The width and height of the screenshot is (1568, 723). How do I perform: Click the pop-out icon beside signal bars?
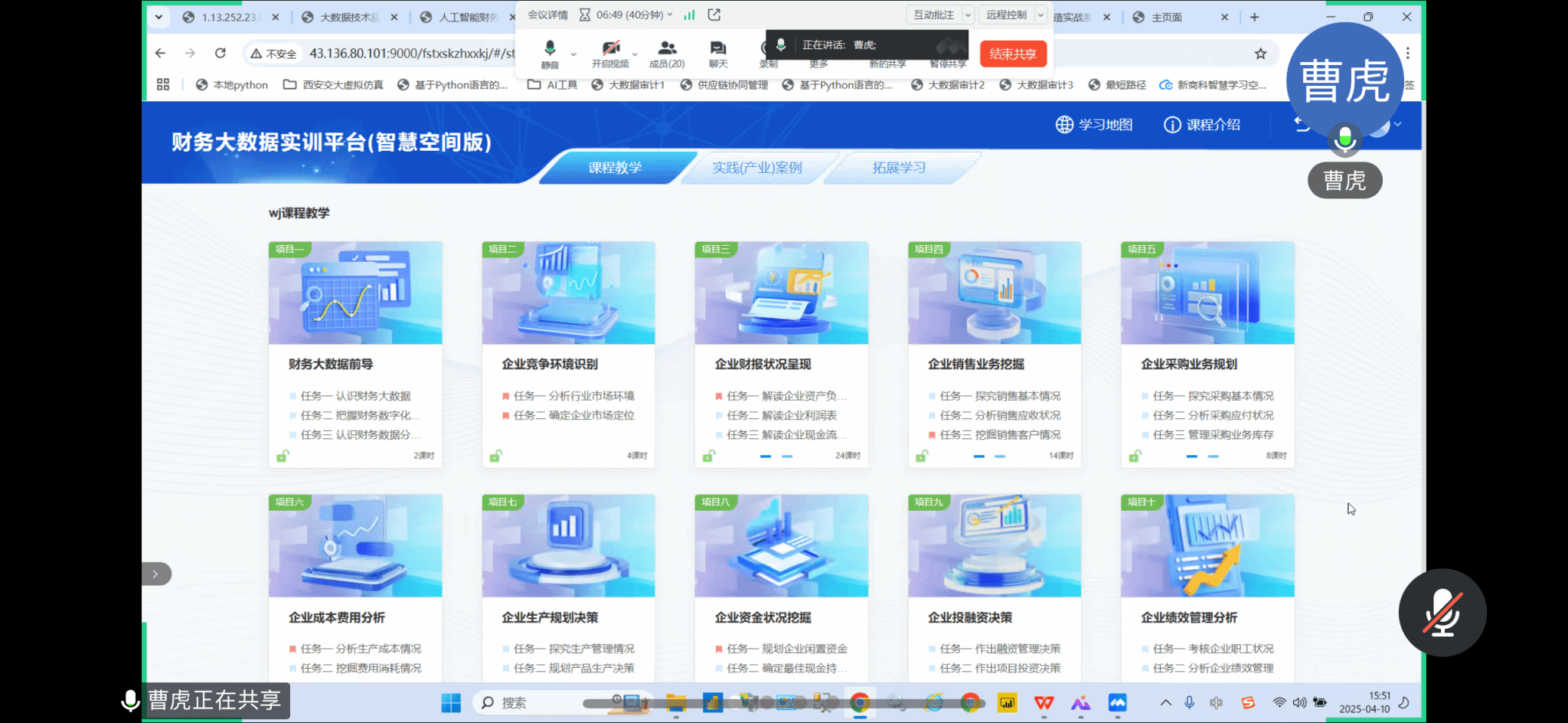pos(714,15)
